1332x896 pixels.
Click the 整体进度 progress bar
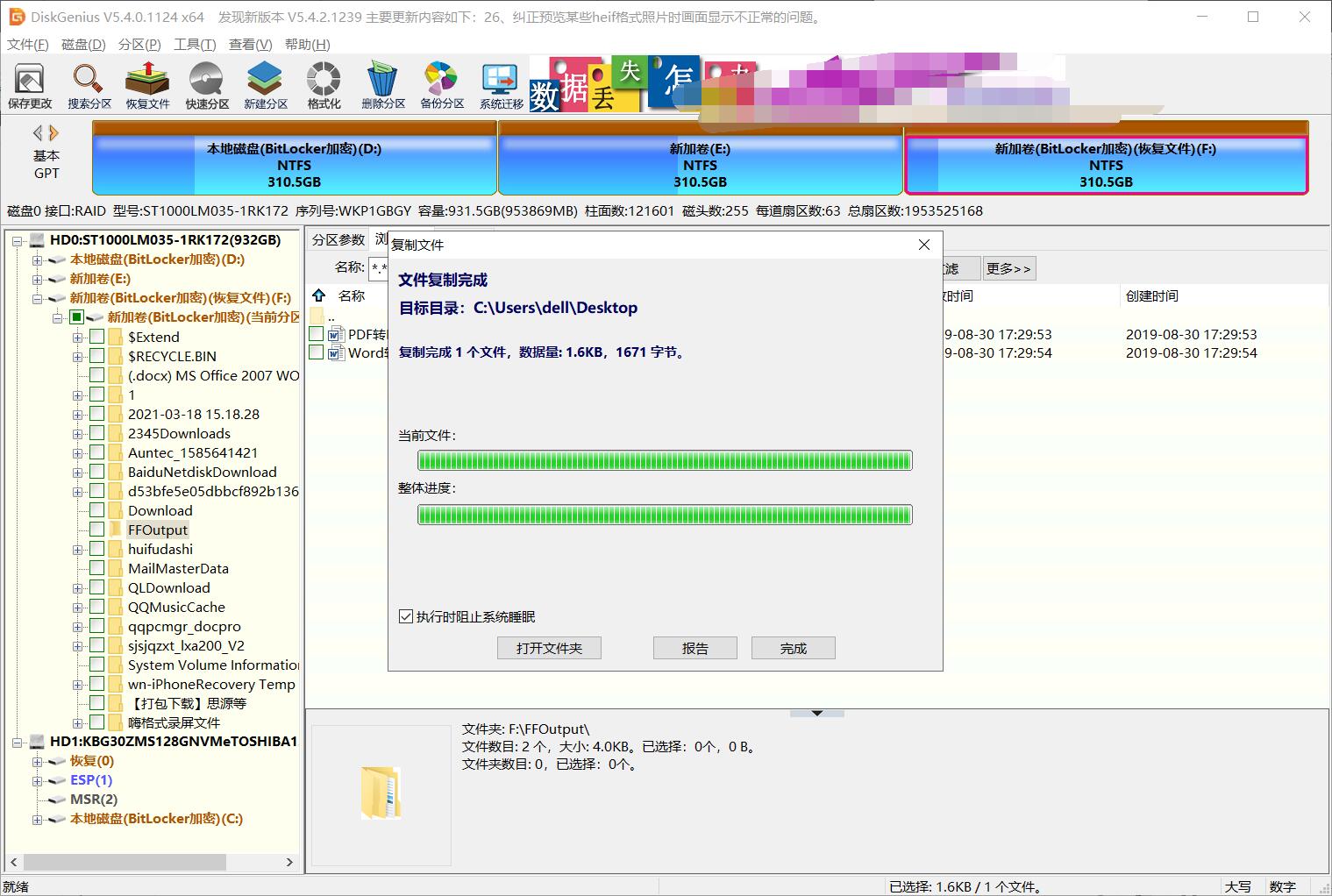click(x=664, y=515)
